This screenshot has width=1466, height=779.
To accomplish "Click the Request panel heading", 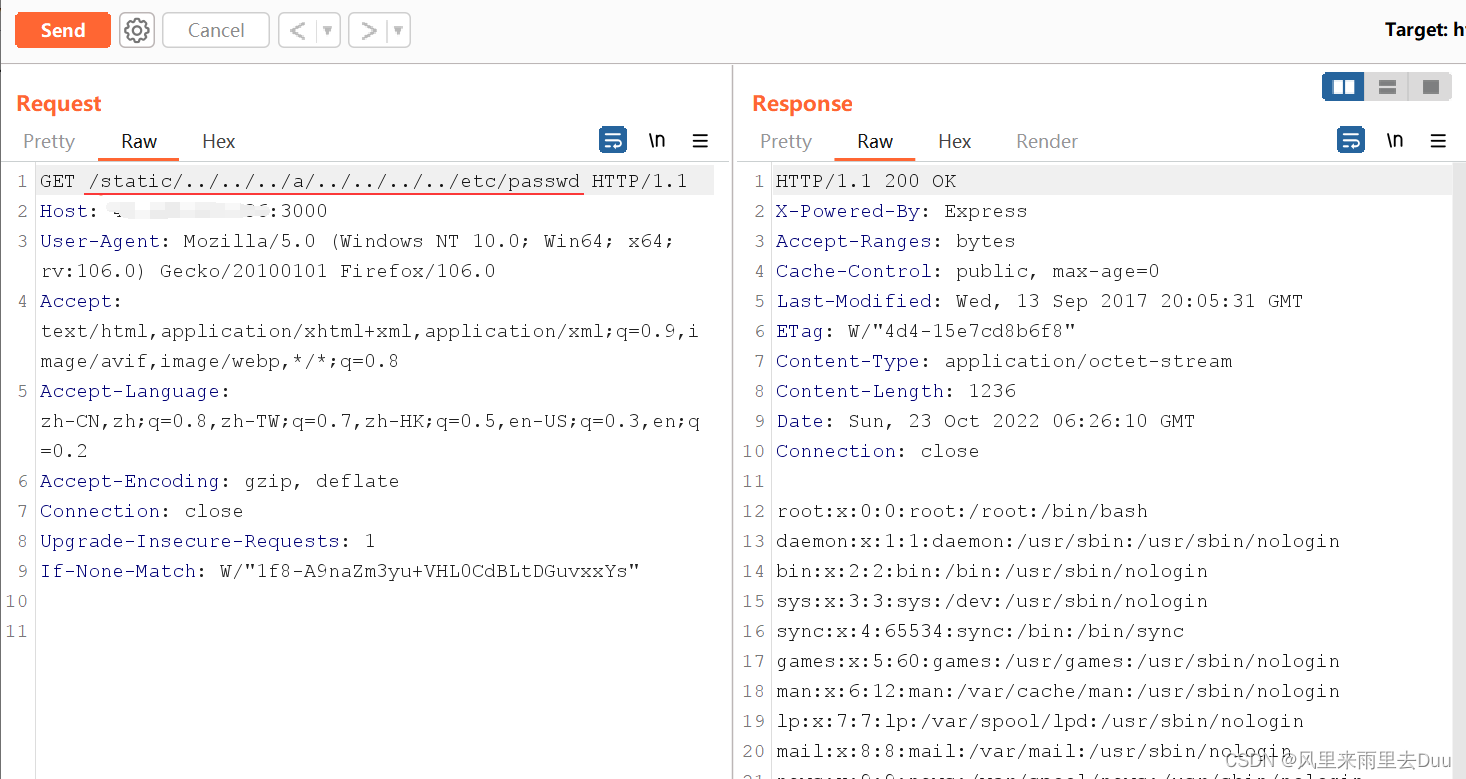I will coord(59,103).
